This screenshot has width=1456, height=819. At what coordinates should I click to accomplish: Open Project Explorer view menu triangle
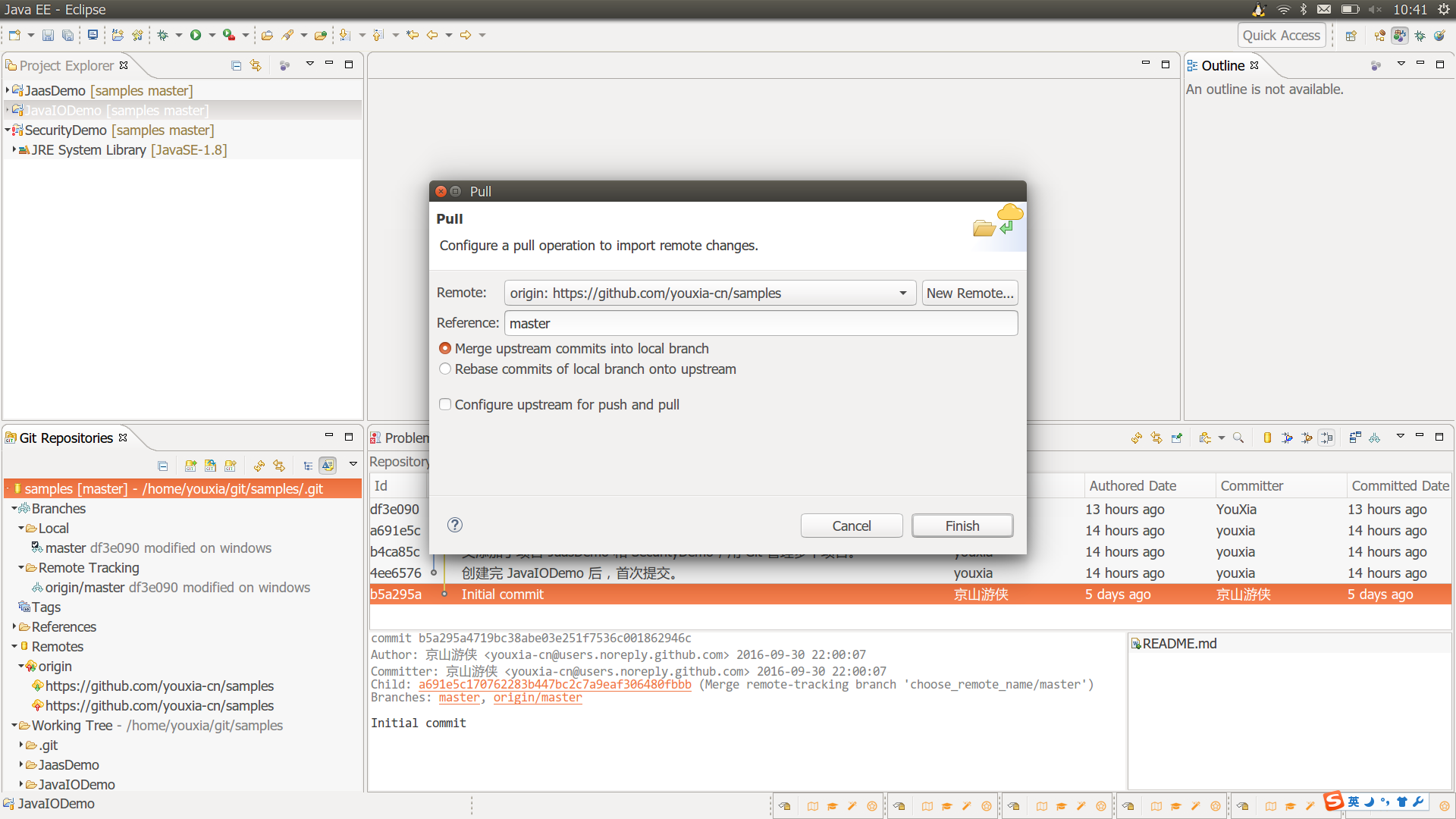[310, 64]
